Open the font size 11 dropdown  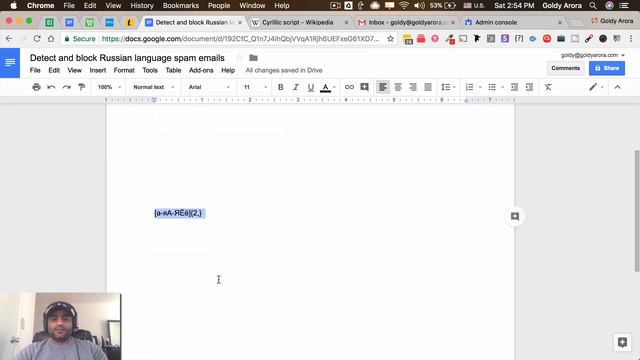(255, 87)
